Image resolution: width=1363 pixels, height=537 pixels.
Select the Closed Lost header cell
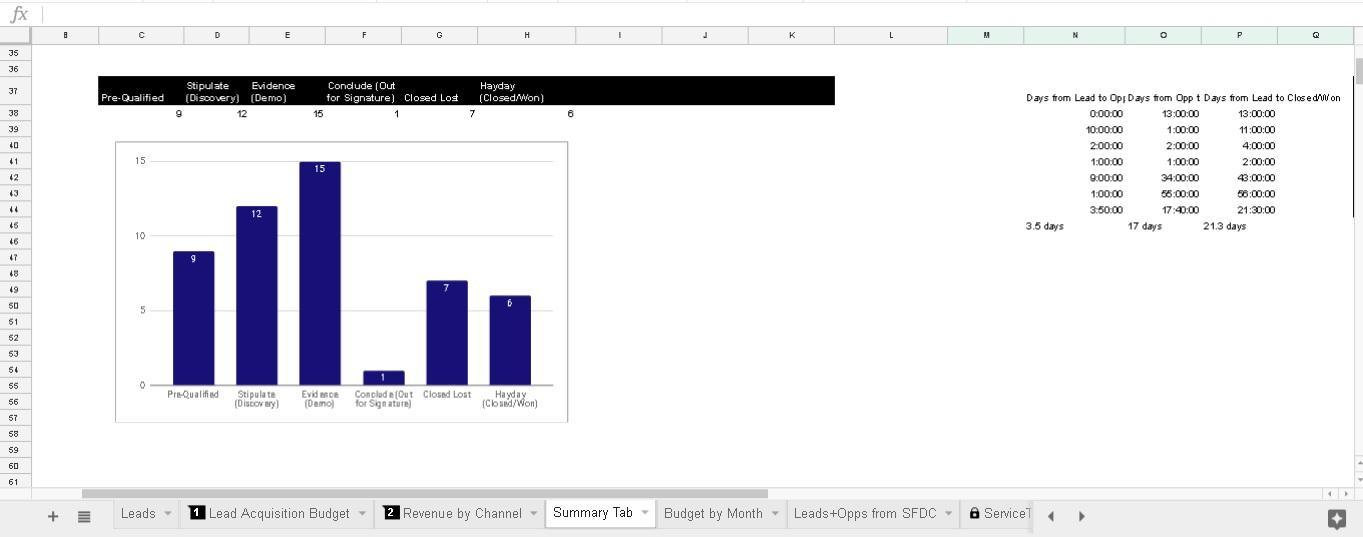(x=439, y=91)
